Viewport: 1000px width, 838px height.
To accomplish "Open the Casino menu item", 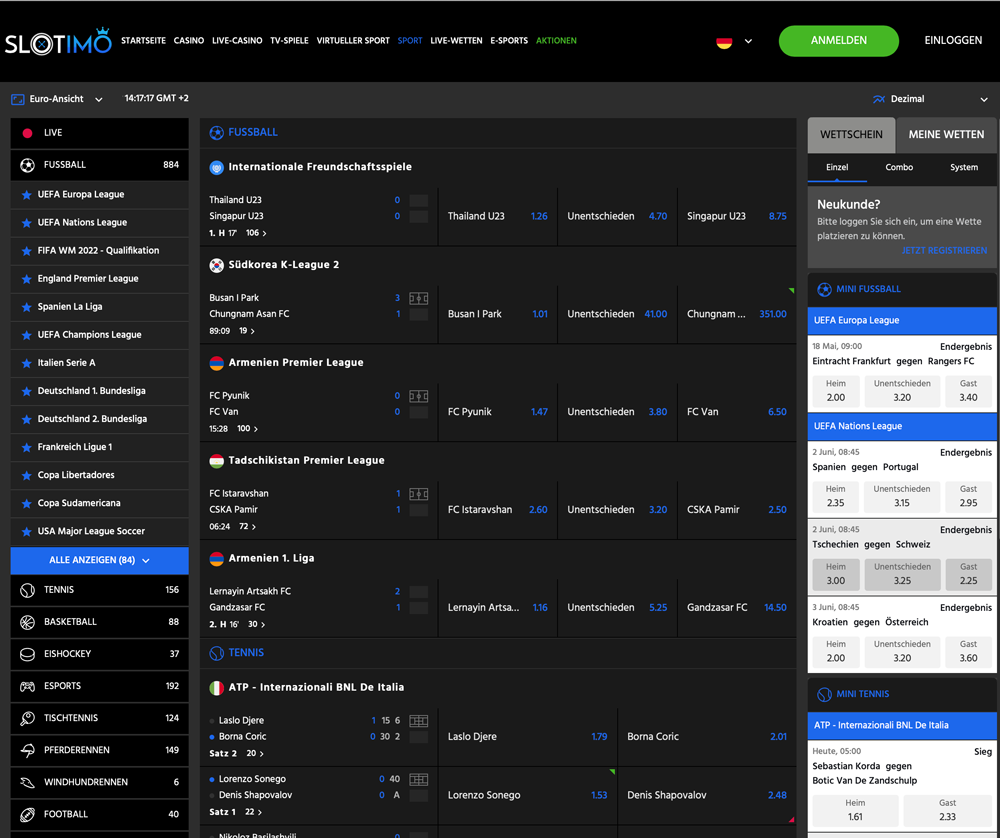I will tap(189, 41).
